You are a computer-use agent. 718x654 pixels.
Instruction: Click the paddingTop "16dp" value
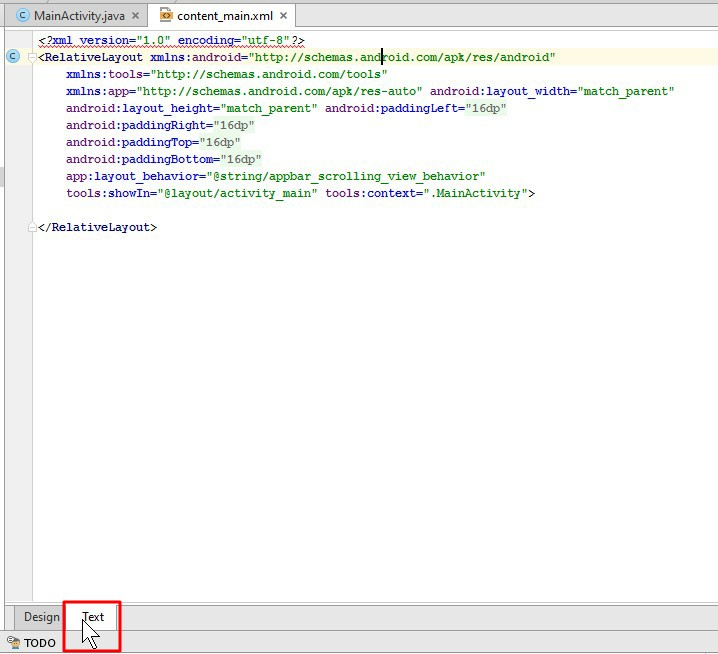[220, 142]
